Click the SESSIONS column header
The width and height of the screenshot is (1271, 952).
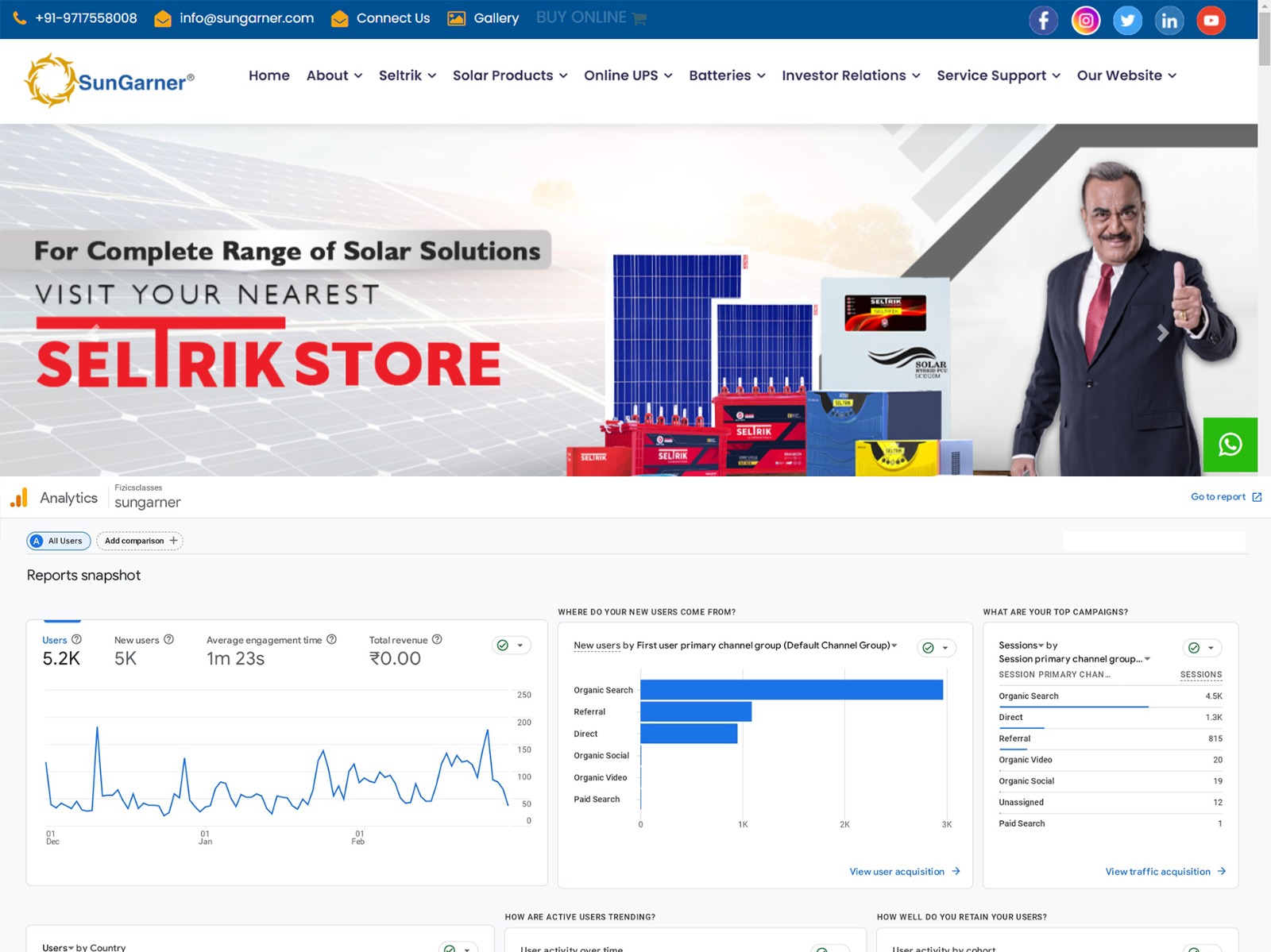pyautogui.click(x=1201, y=674)
